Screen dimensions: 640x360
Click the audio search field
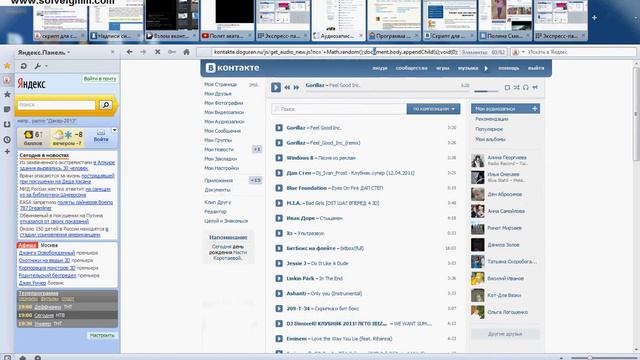click(339, 109)
